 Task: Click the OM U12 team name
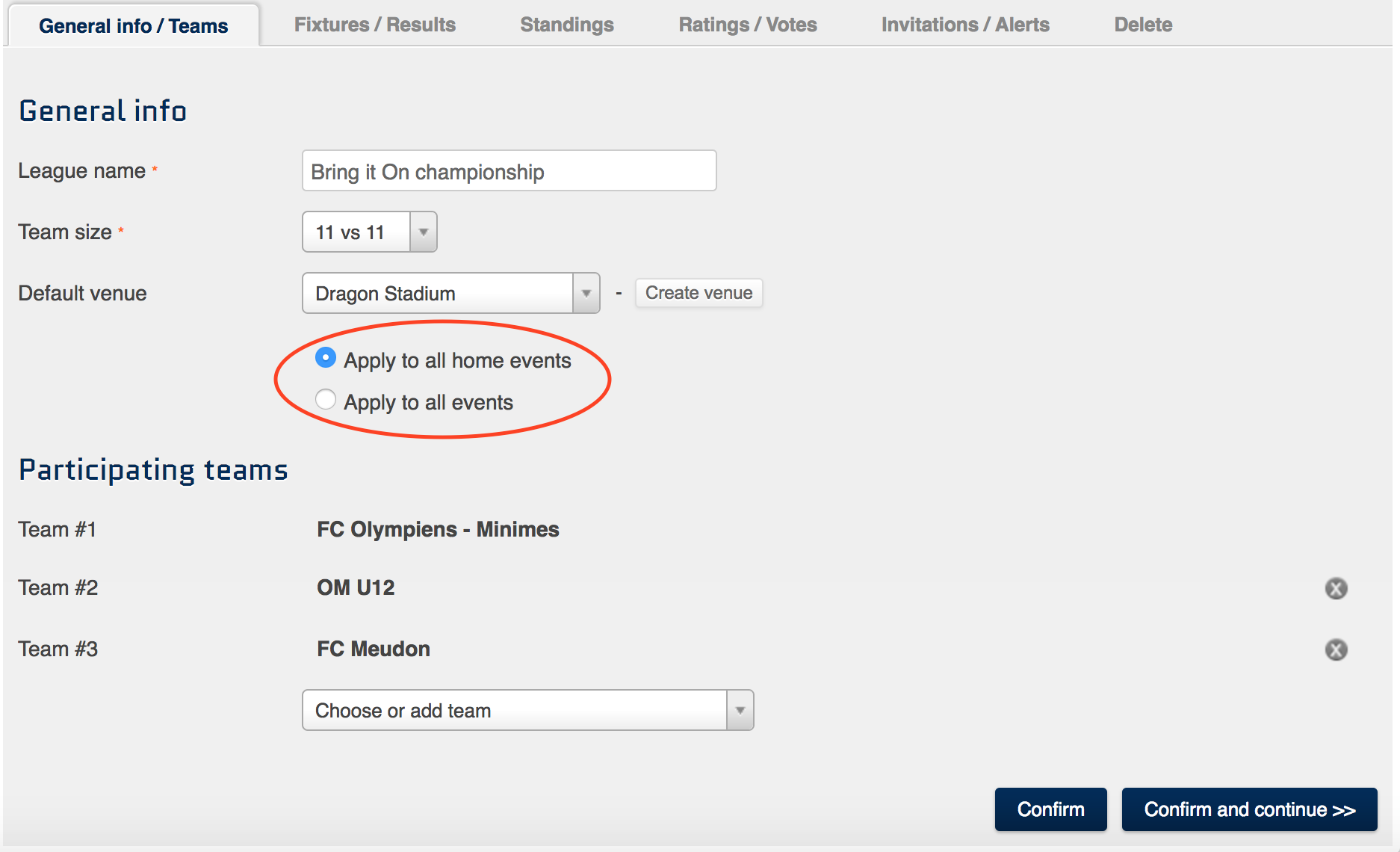click(356, 587)
